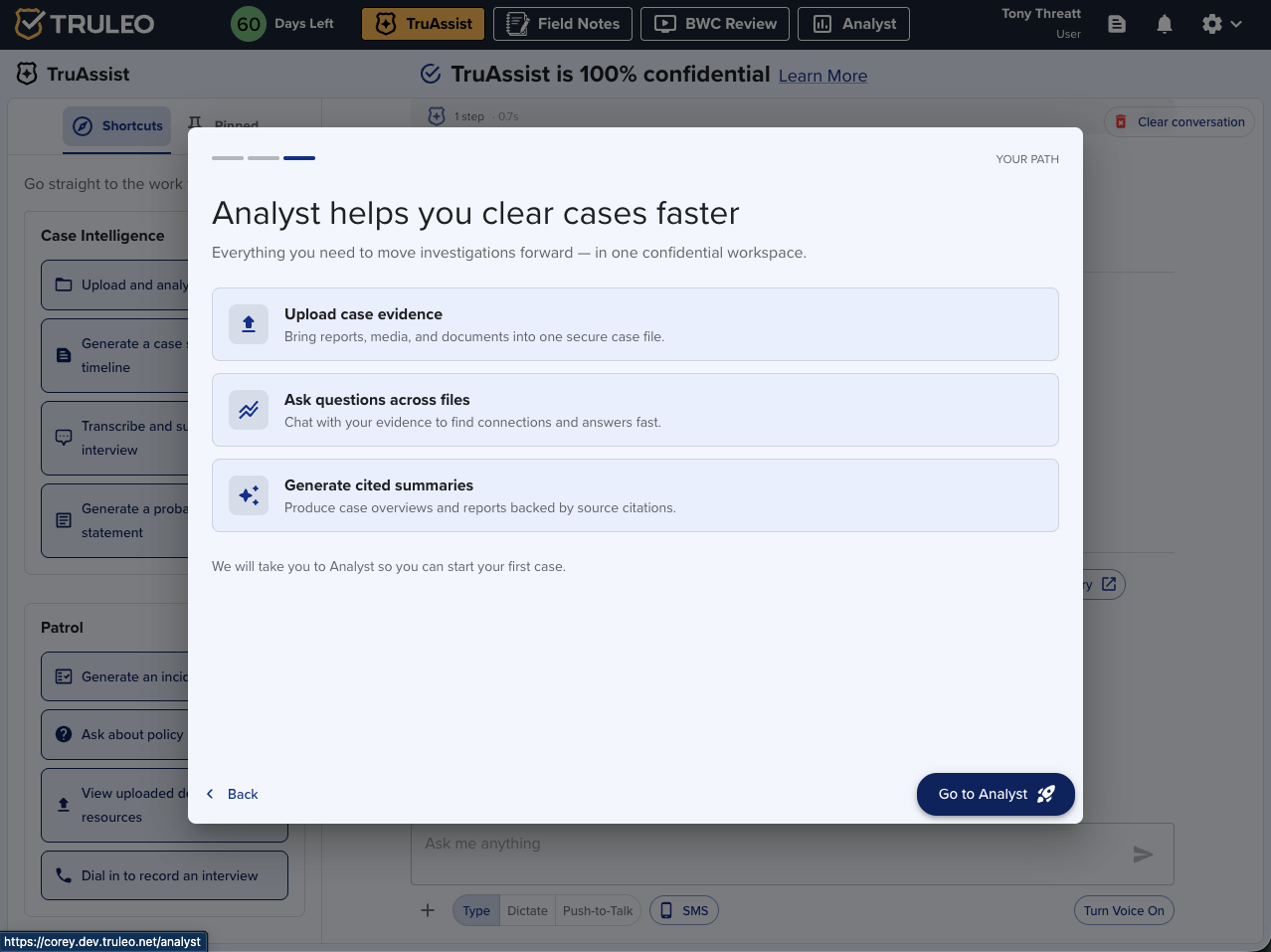
Task: Select the Shortcuts tab
Action: pyautogui.click(x=117, y=126)
